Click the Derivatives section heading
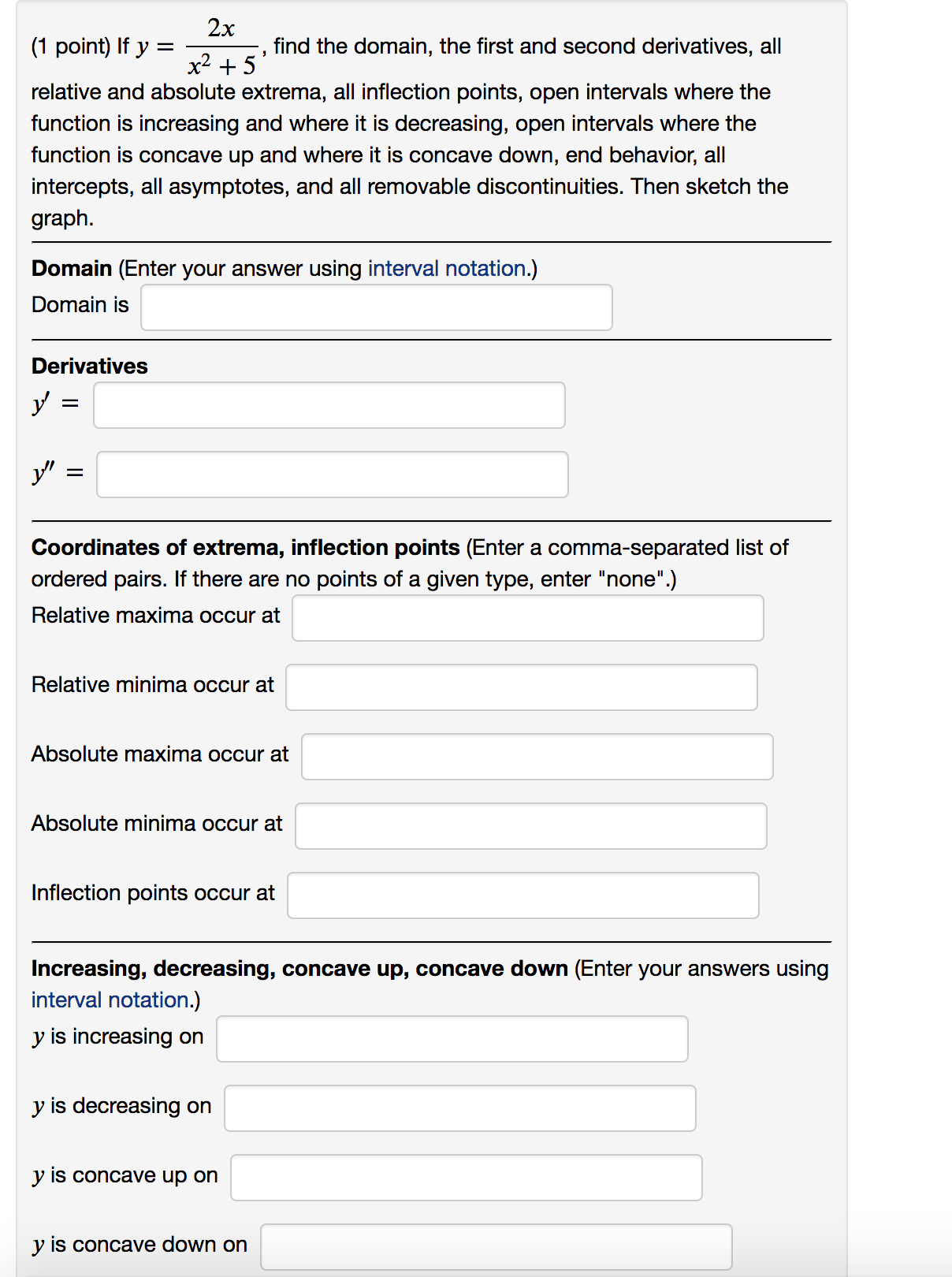Viewport: 952px width, 1277px height. pos(89,366)
